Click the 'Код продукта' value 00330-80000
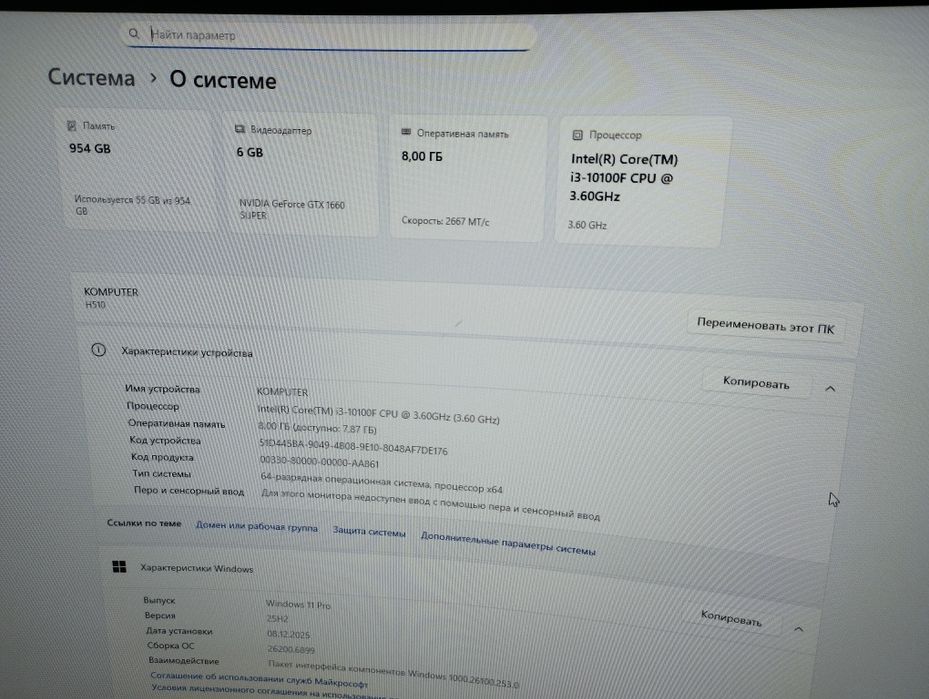The height and width of the screenshot is (699, 929). pos(319,461)
